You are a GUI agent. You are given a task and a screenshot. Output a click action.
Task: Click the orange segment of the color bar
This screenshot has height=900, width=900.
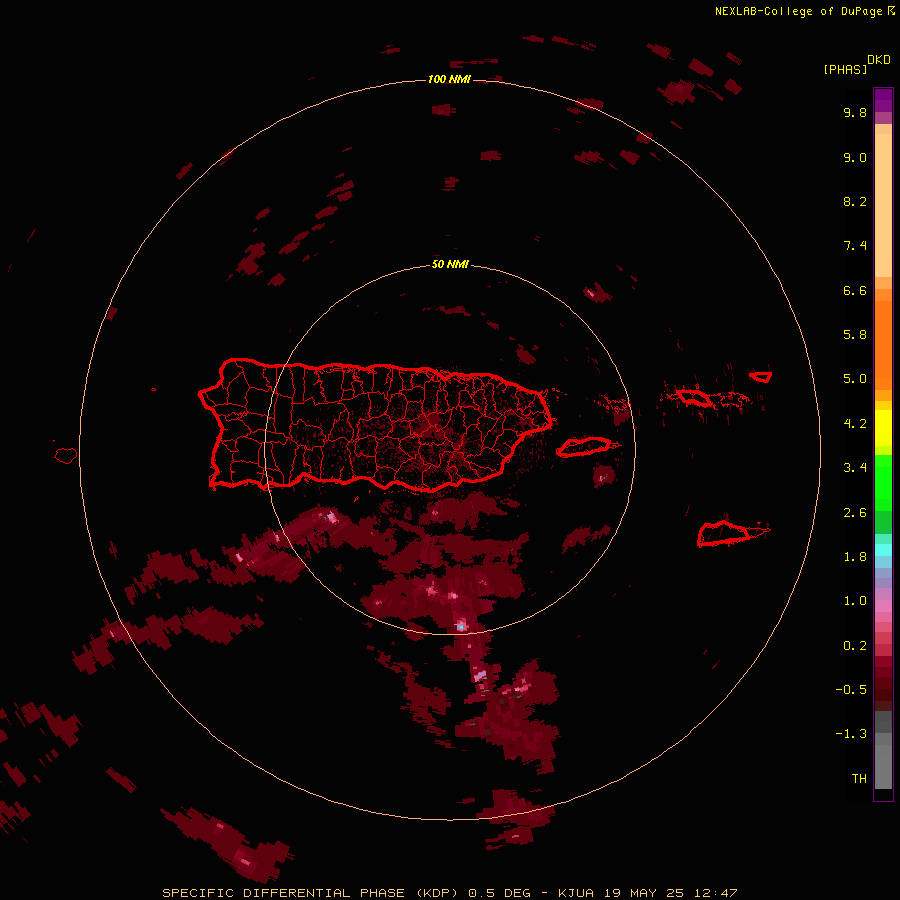[x=883, y=345]
